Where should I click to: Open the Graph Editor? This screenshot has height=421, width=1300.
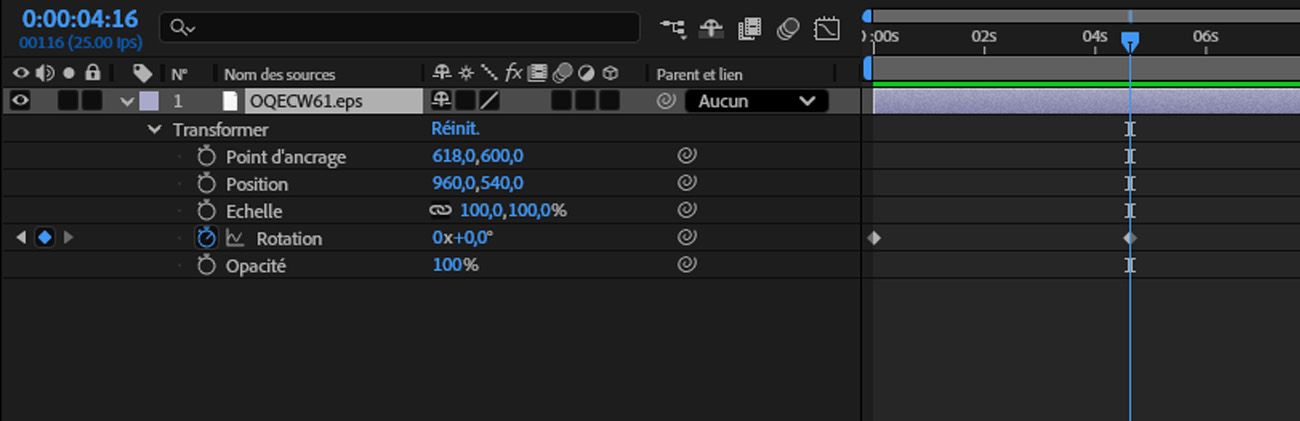click(x=827, y=29)
